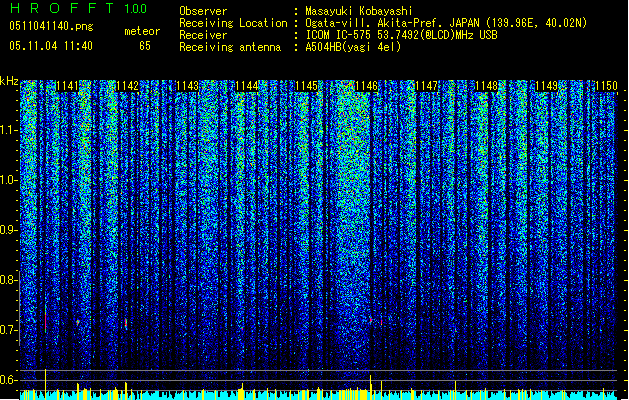The width and height of the screenshot is (629, 400).
Task: Click the antenna value A504HB(yagi 4el)
Action: point(353,47)
